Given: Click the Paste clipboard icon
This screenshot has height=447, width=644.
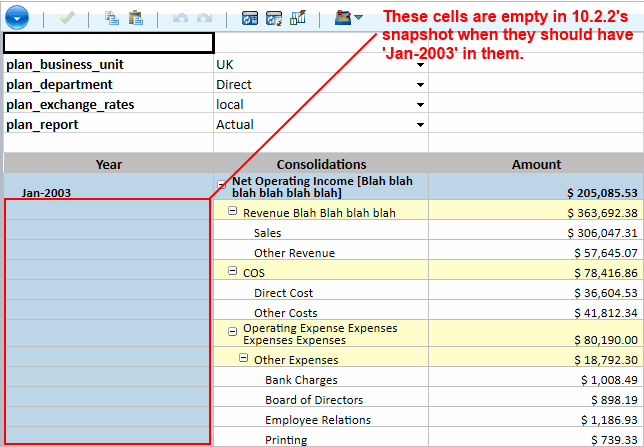Looking at the screenshot, I should (x=135, y=17).
